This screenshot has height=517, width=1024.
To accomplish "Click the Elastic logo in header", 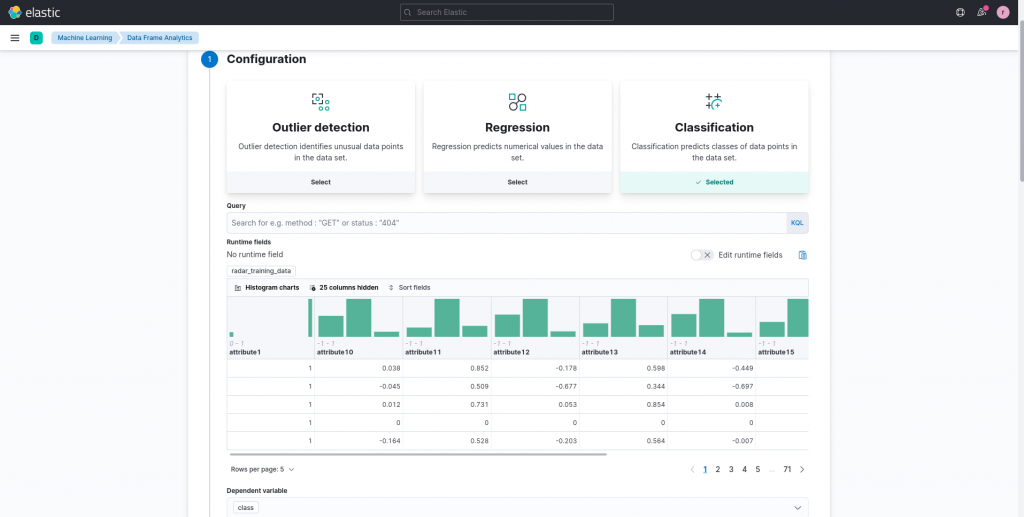I will 28,12.
